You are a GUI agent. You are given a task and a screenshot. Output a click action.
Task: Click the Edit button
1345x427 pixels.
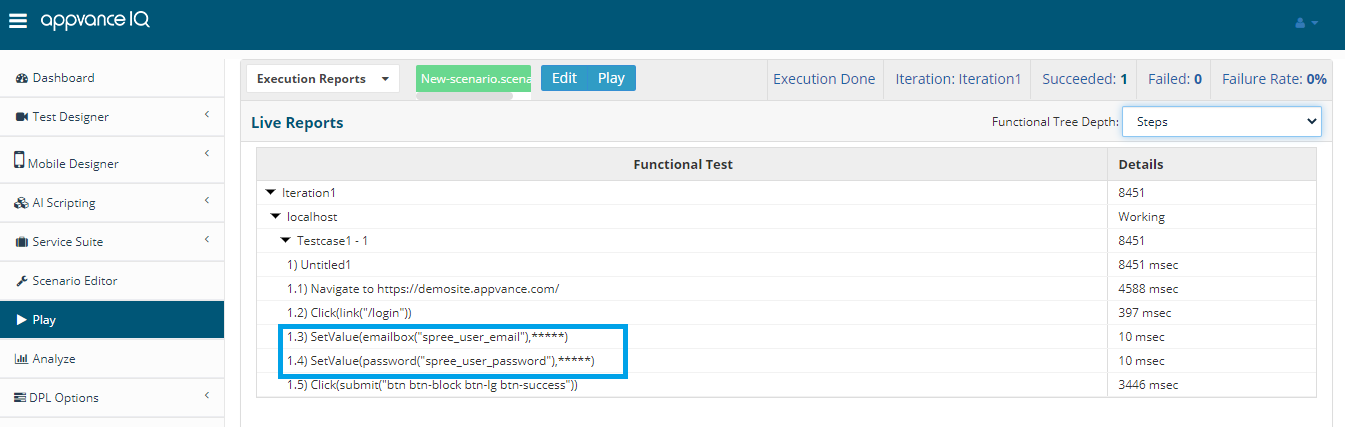click(564, 78)
